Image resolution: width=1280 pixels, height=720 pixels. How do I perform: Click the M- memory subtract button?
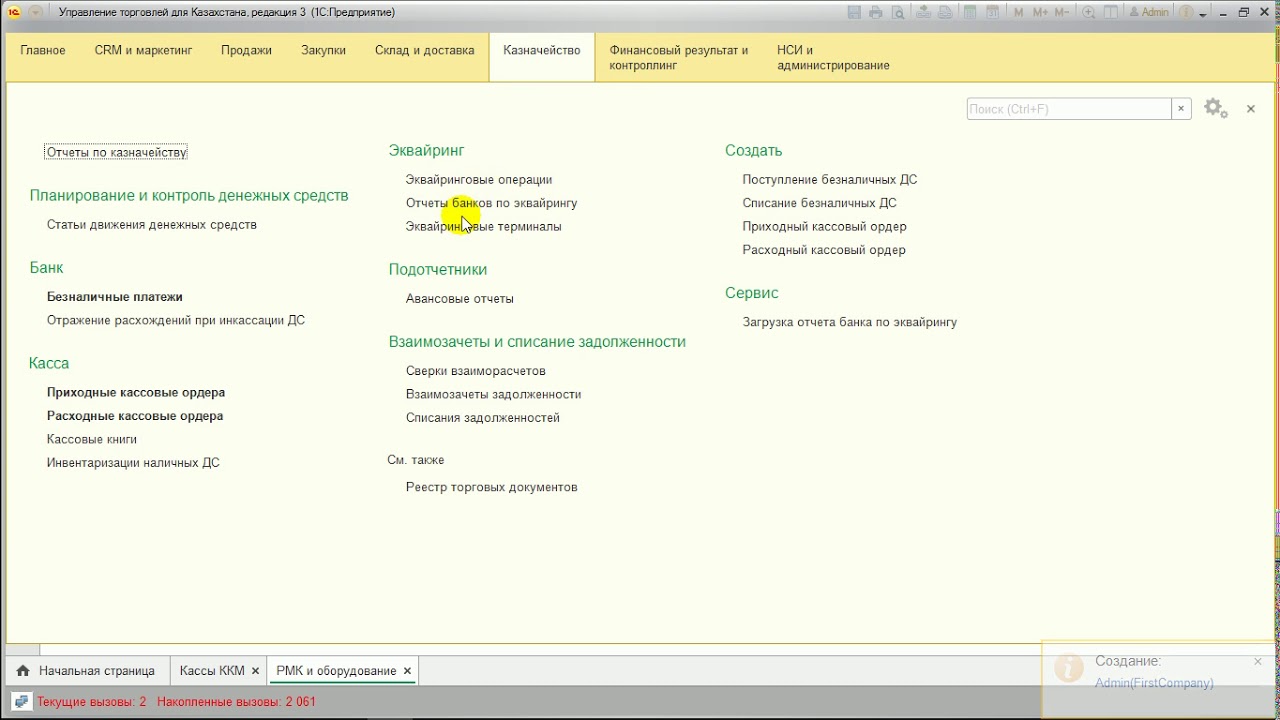[1062, 13]
